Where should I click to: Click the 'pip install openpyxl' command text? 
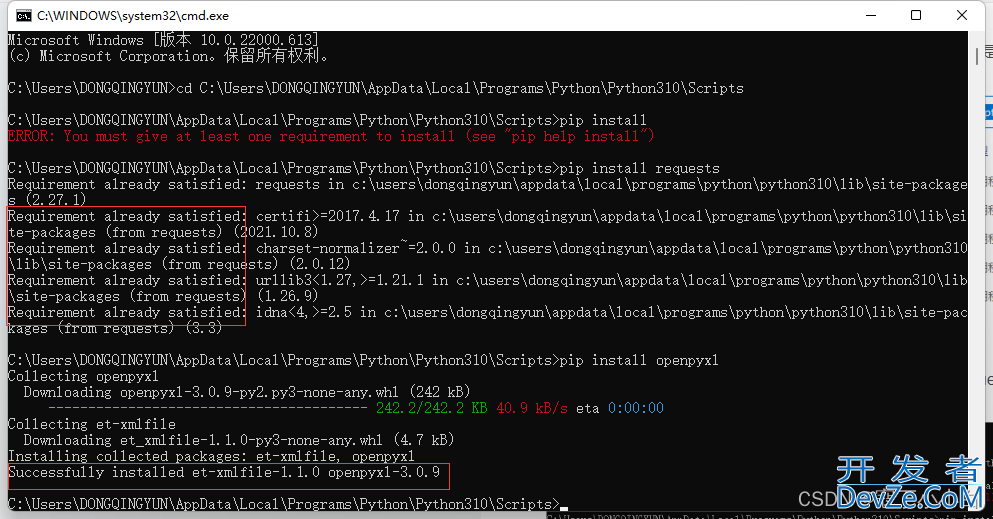(640, 360)
